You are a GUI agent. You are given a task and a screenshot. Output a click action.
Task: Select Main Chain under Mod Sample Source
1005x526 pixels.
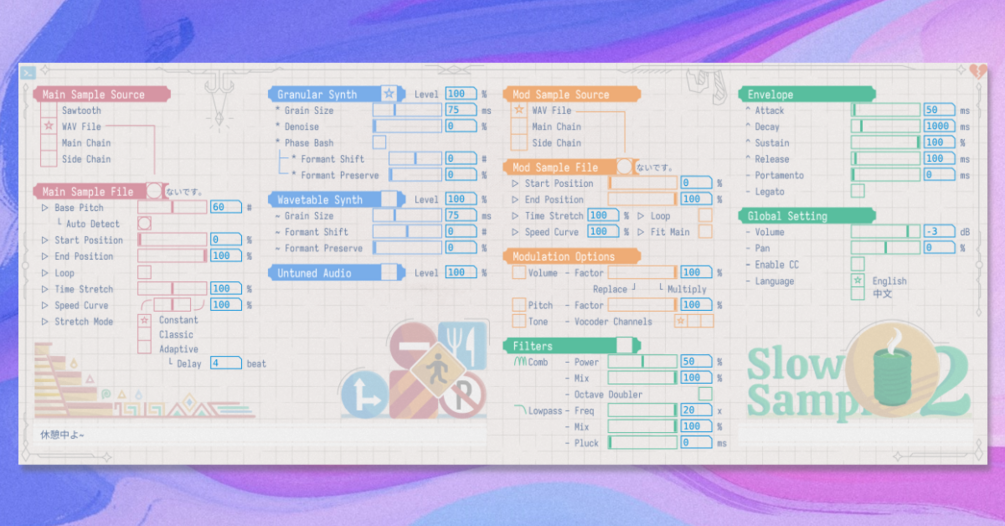click(519, 126)
